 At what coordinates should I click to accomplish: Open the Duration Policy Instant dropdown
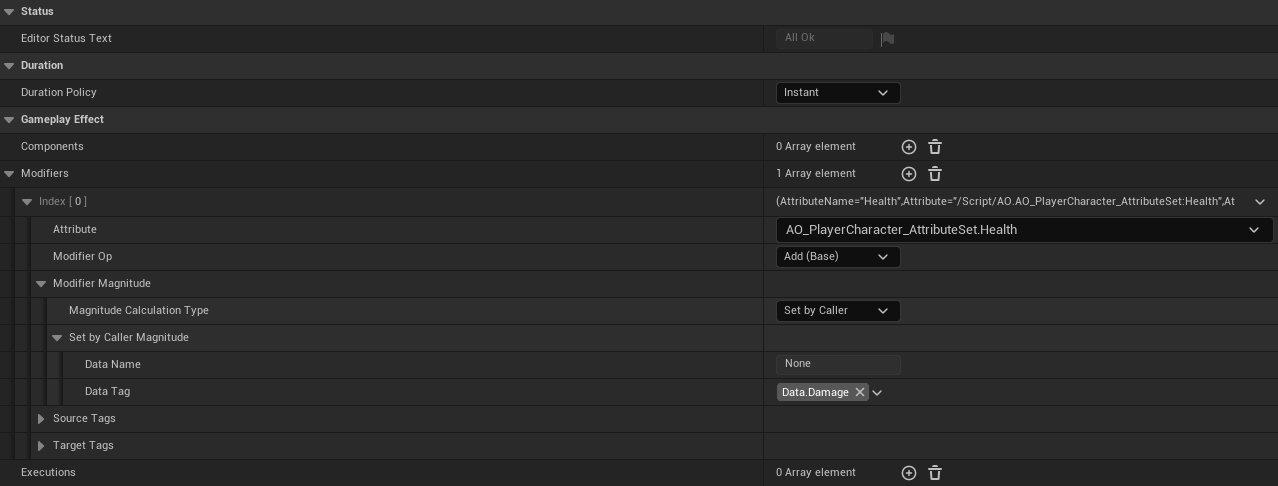pyautogui.click(x=838, y=93)
